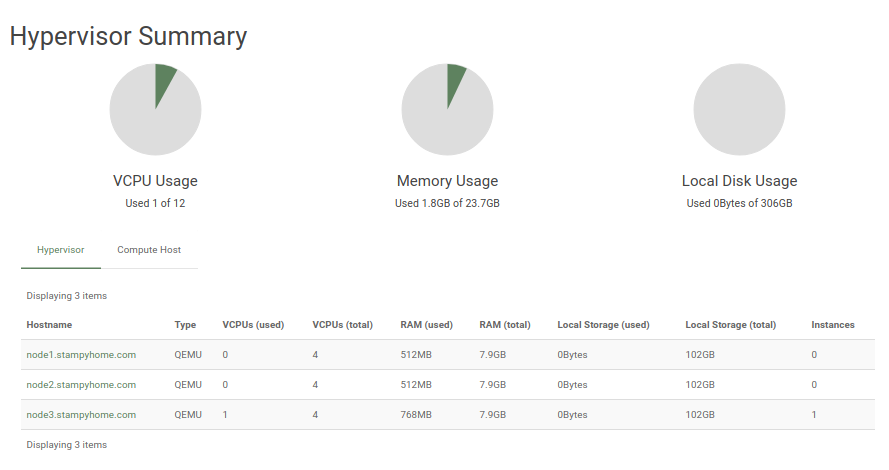
Task: Click the 768MB RAM cell for node3
Action: click(416, 415)
